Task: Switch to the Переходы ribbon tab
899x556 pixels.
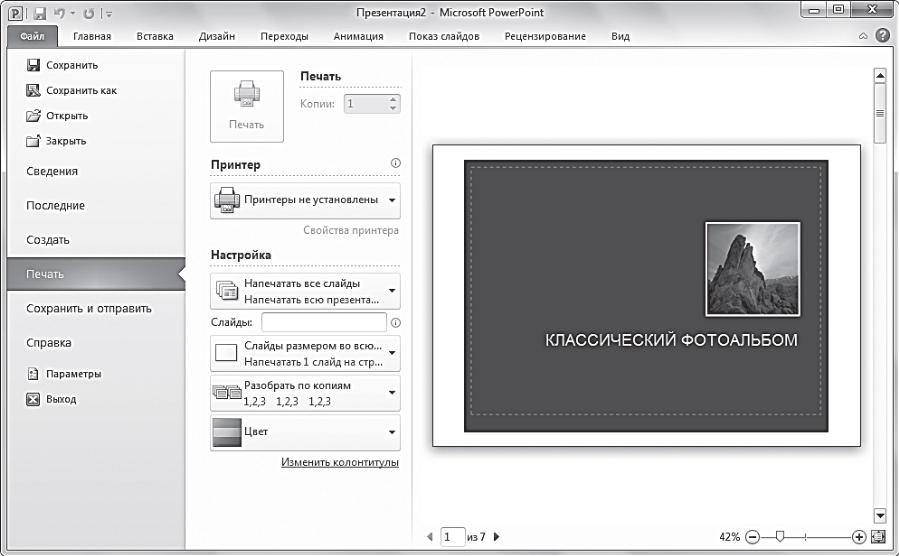Action: click(x=284, y=36)
